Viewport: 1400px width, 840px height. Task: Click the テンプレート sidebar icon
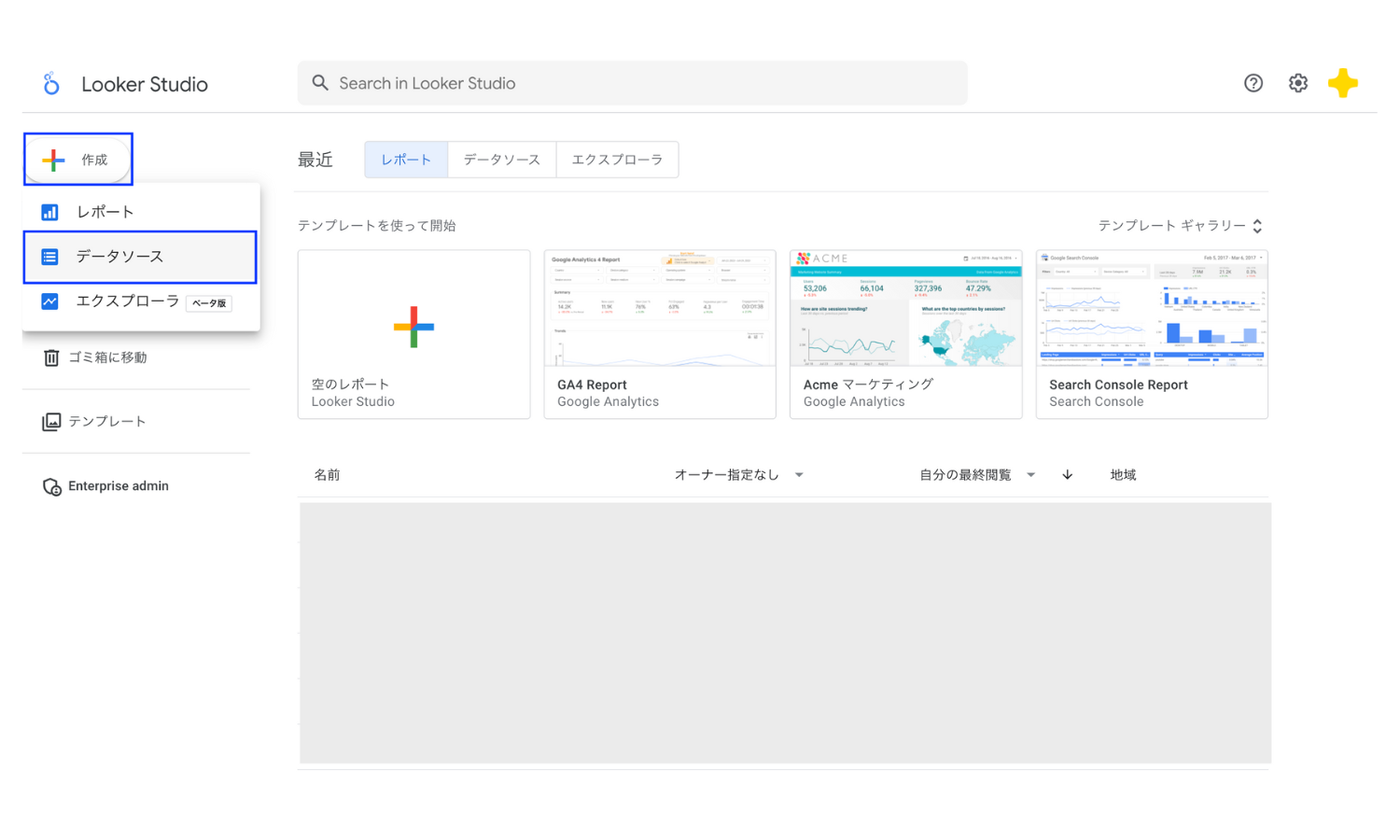pos(51,421)
